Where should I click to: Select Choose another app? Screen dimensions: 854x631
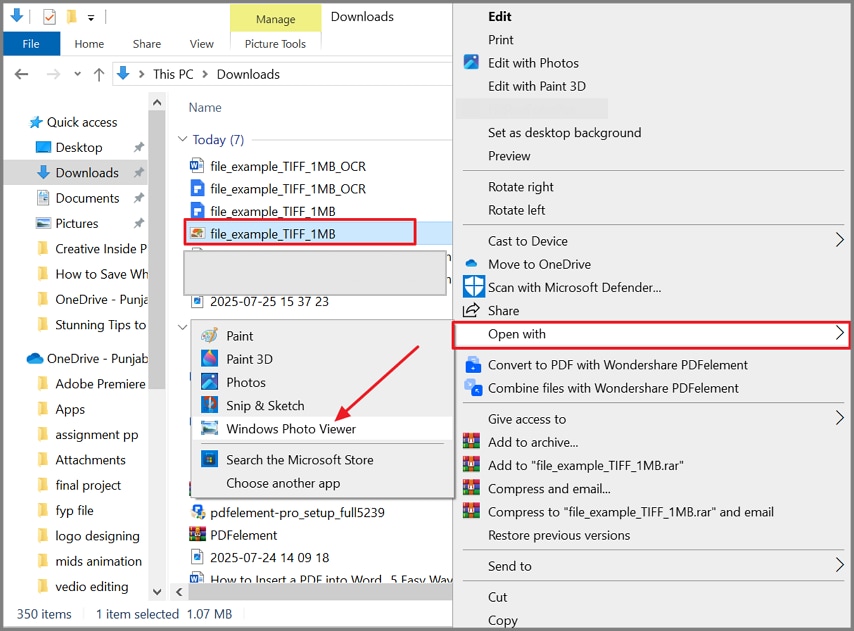coord(283,483)
